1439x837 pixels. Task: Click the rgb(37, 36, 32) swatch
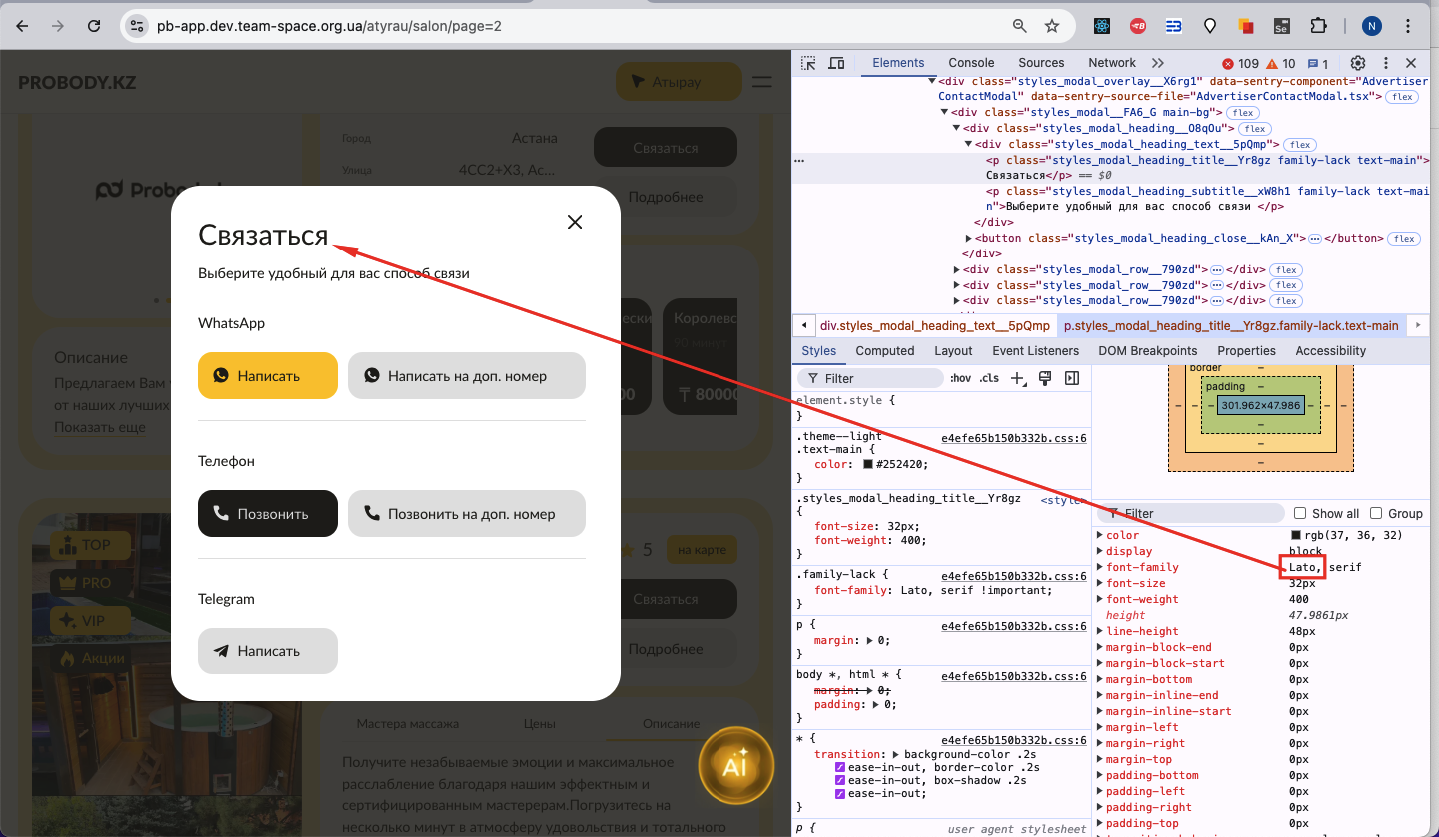click(x=1297, y=536)
